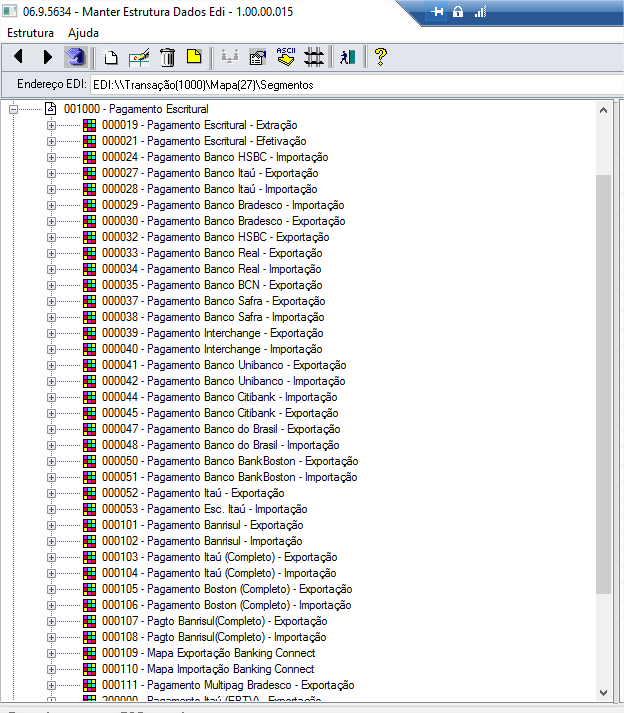Expand node 000103 Pagamento Itaú (Completo) - Exportação
This screenshot has width=624, height=713.
pyautogui.click(x=51, y=557)
